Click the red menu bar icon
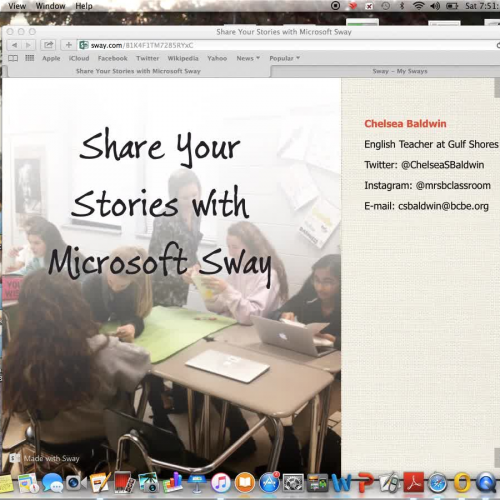Screen dimensions: 500x500 pos(353,6)
